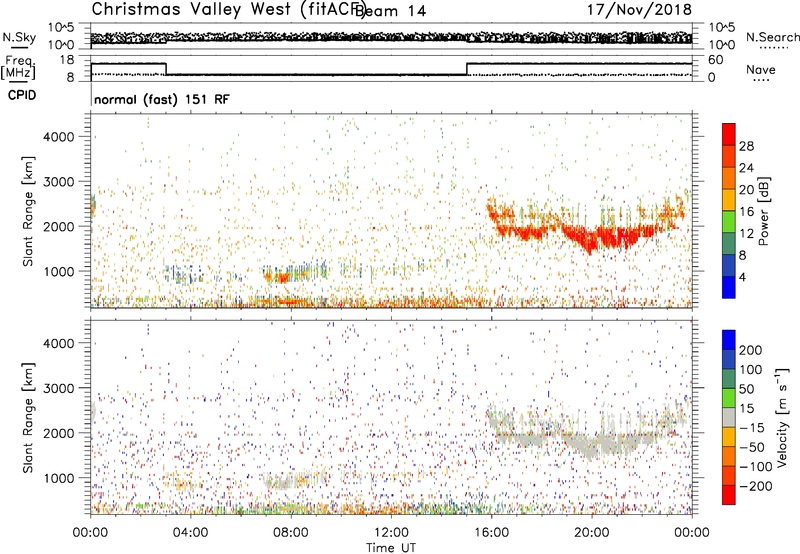Pick the bright blue swatch below 4 dB

[x=729, y=287]
